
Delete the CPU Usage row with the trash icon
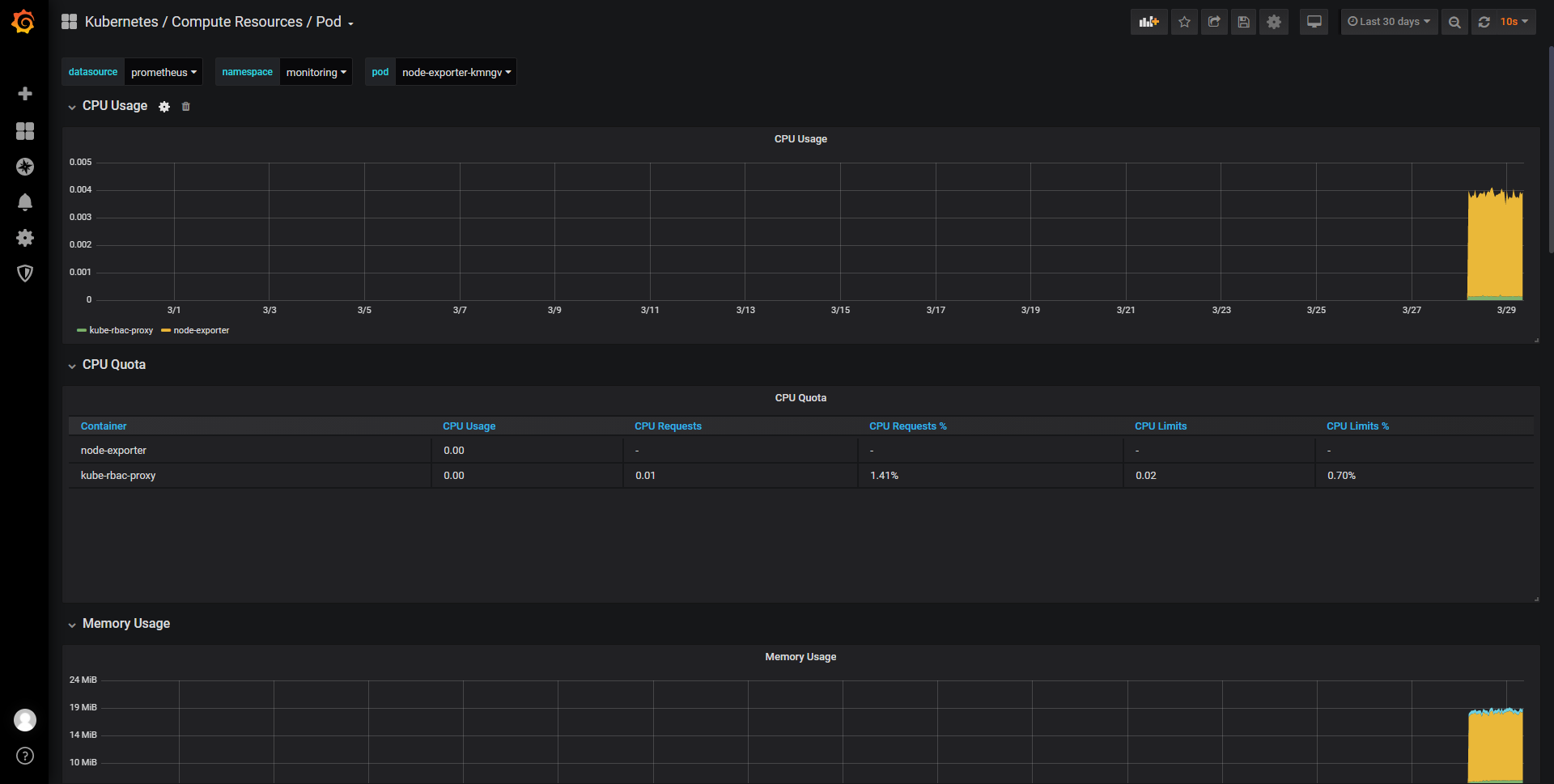[x=185, y=107]
